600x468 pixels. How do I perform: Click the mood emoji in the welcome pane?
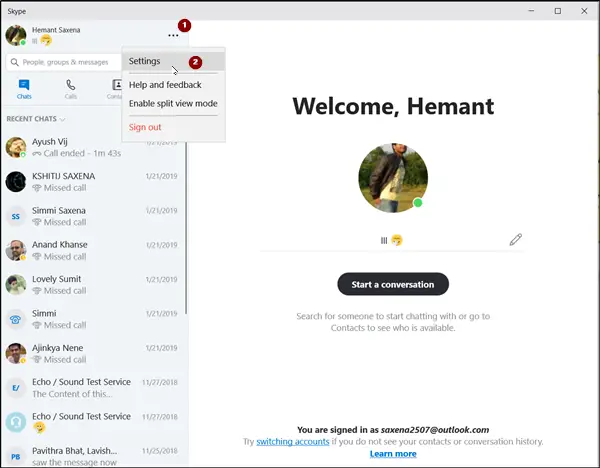click(x=397, y=240)
